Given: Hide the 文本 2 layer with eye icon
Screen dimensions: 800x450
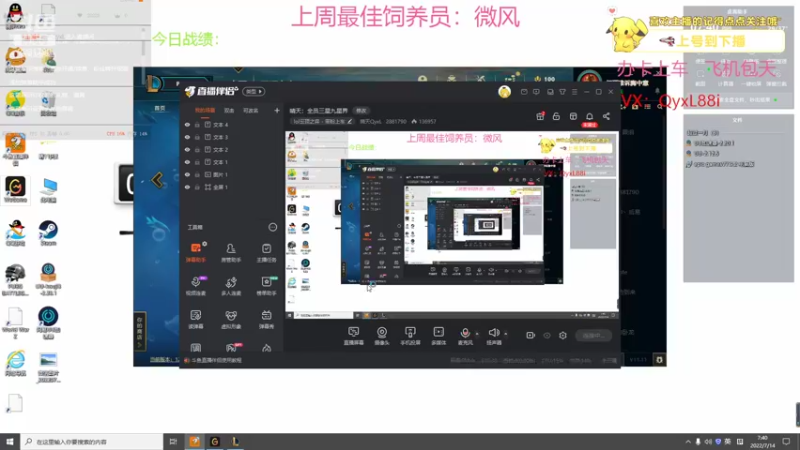Looking at the screenshot, I should pos(187,149).
